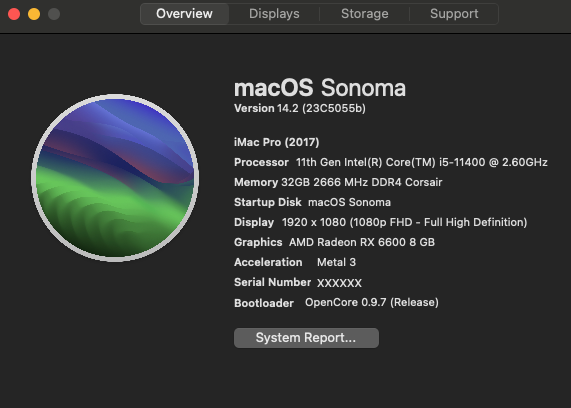Open the Support tab
The height and width of the screenshot is (408, 571).
point(454,14)
